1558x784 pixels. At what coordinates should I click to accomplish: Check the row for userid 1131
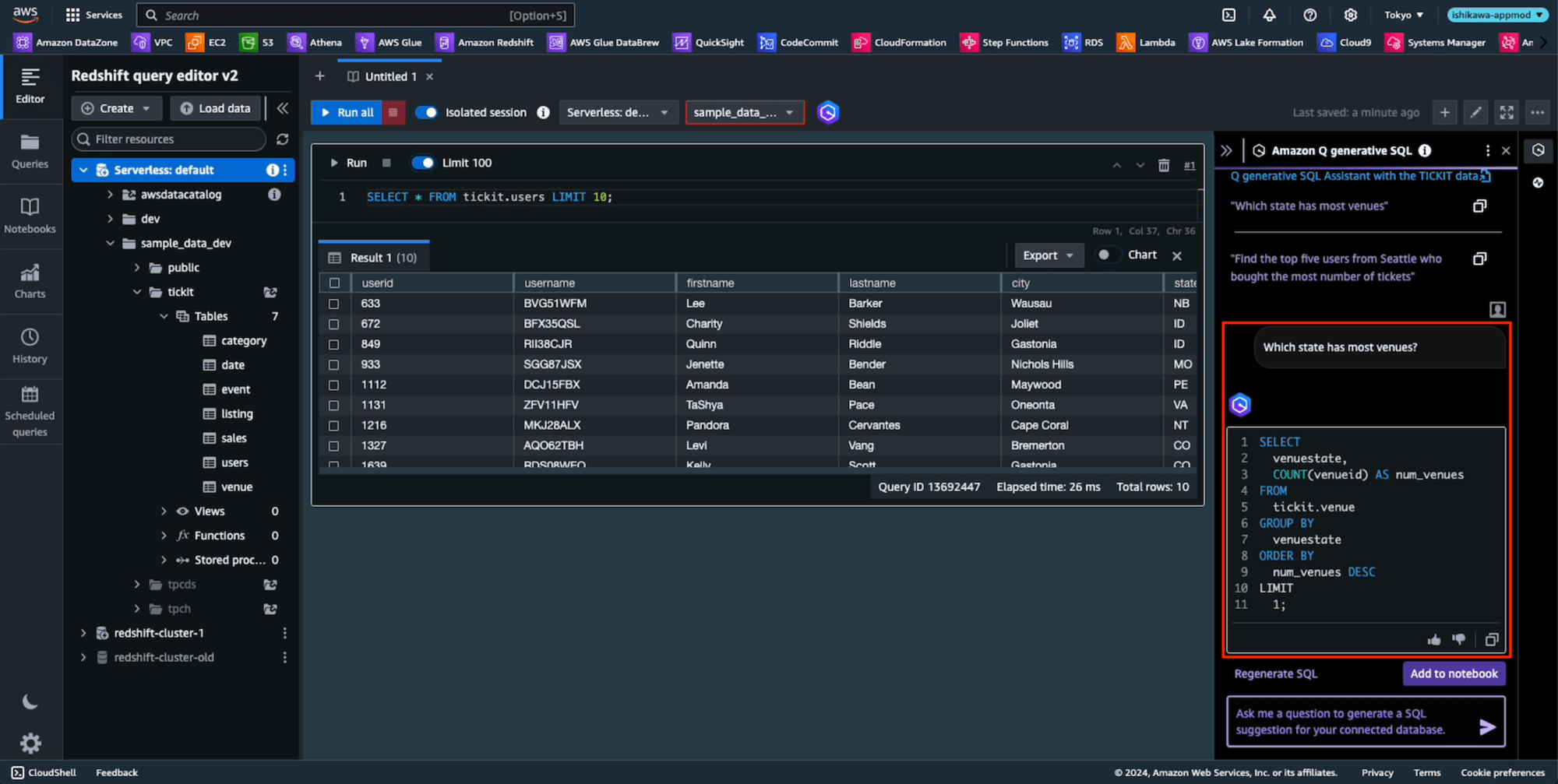(334, 405)
